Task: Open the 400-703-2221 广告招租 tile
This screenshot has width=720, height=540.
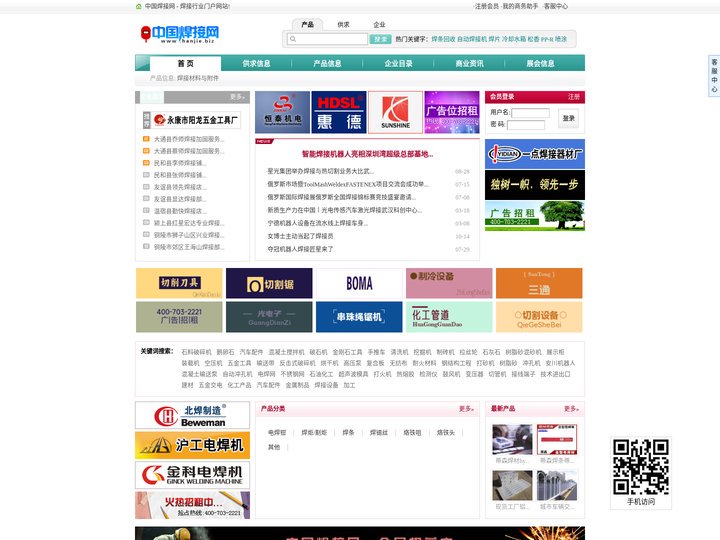Action: (x=179, y=317)
